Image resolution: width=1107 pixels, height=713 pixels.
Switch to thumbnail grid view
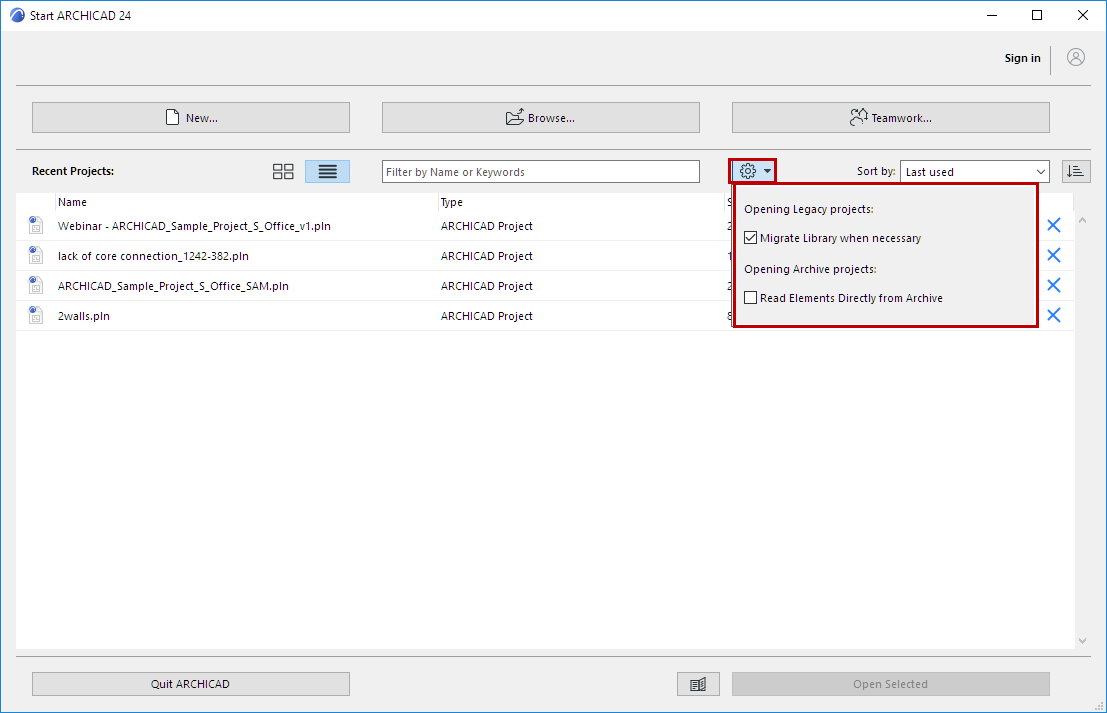click(283, 172)
